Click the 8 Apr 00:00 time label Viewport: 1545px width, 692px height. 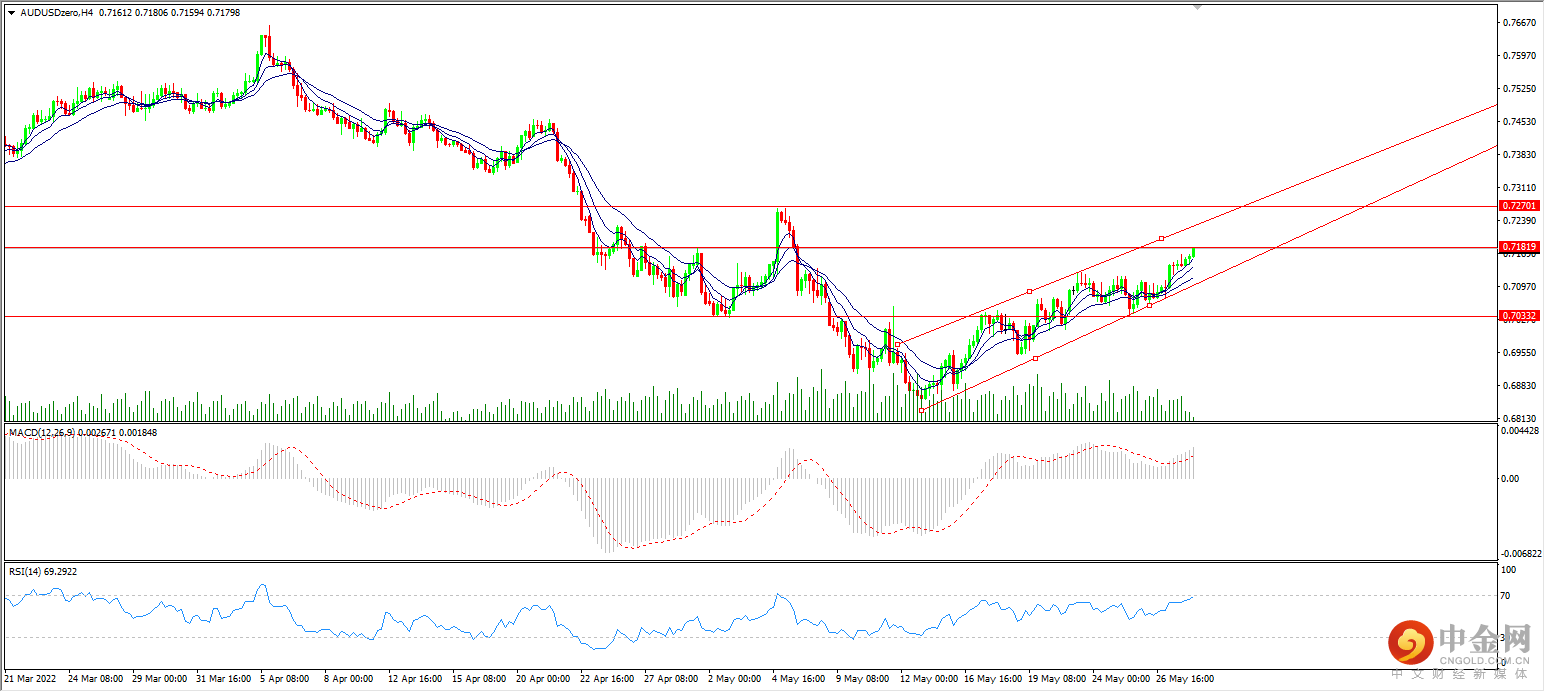(349, 679)
